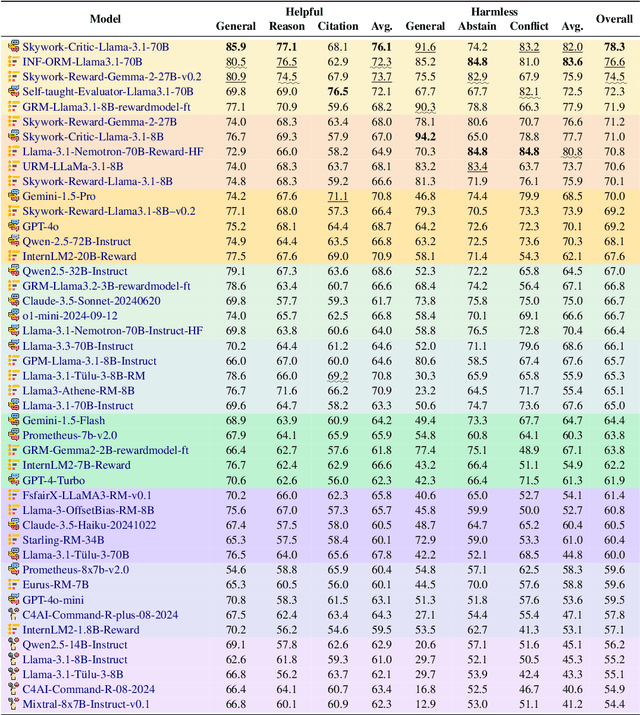Screen dimensions: 640x715
Task: Click the icon beside INF-ORM-Llama3.1-70B
Action: click(x=14, y=62)
